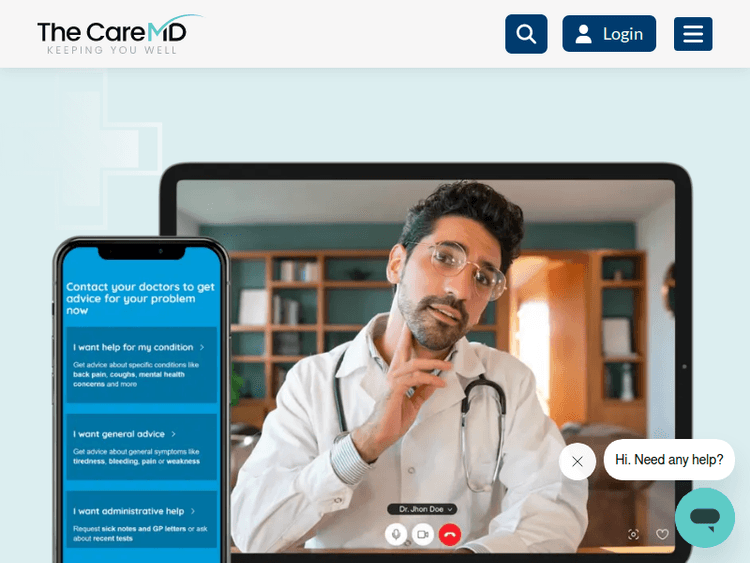
Task: Click the heart favorite icon
Action: (662, 534)
